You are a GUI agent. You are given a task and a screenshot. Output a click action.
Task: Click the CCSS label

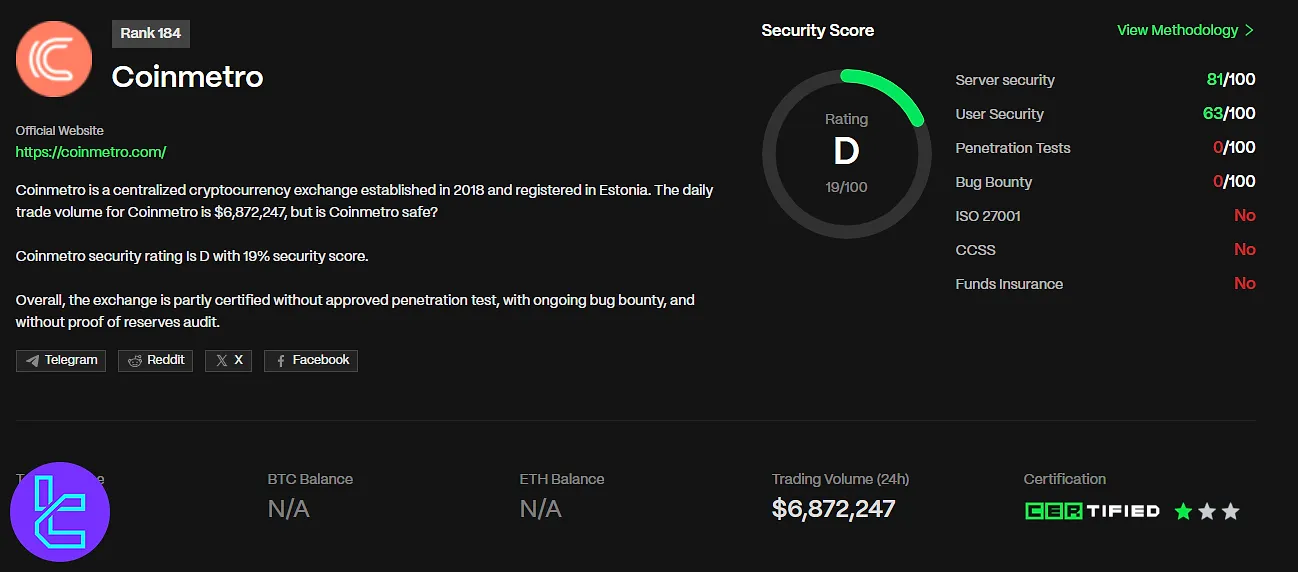[976, 250]
